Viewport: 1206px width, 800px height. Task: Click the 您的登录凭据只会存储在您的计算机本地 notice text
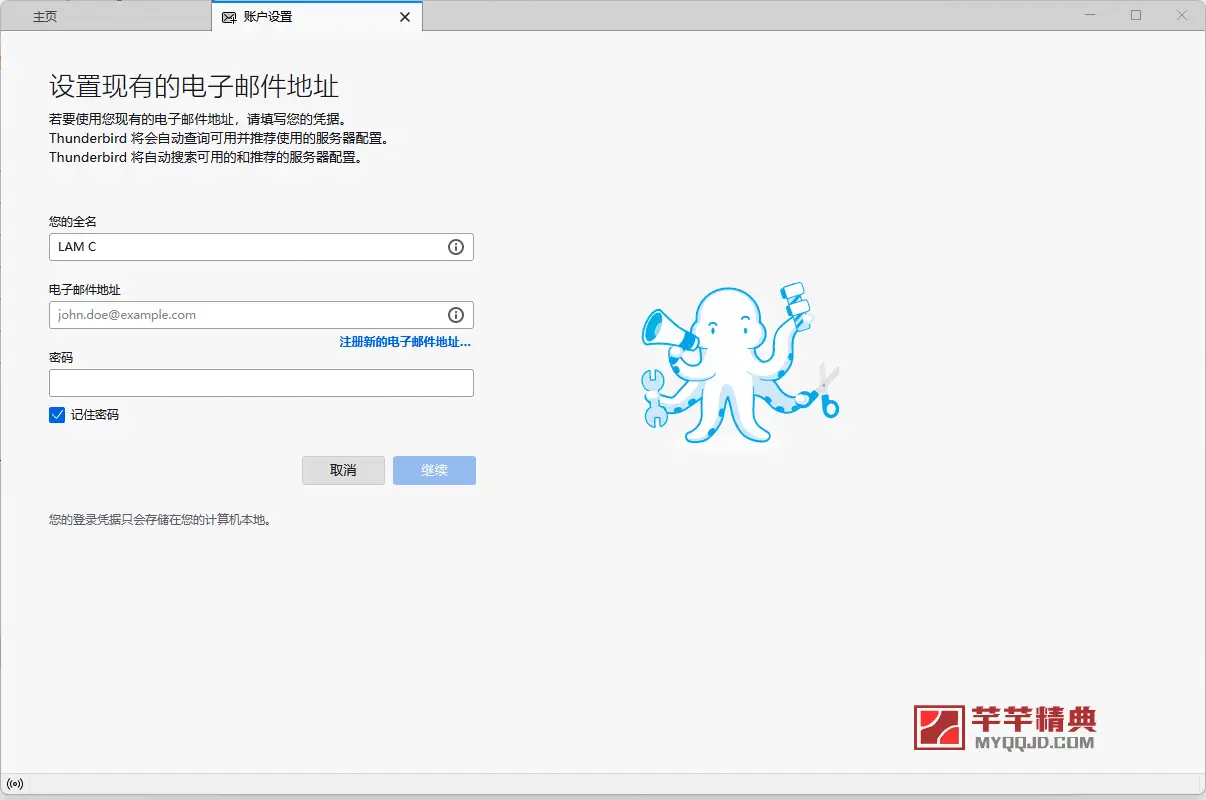160,520
